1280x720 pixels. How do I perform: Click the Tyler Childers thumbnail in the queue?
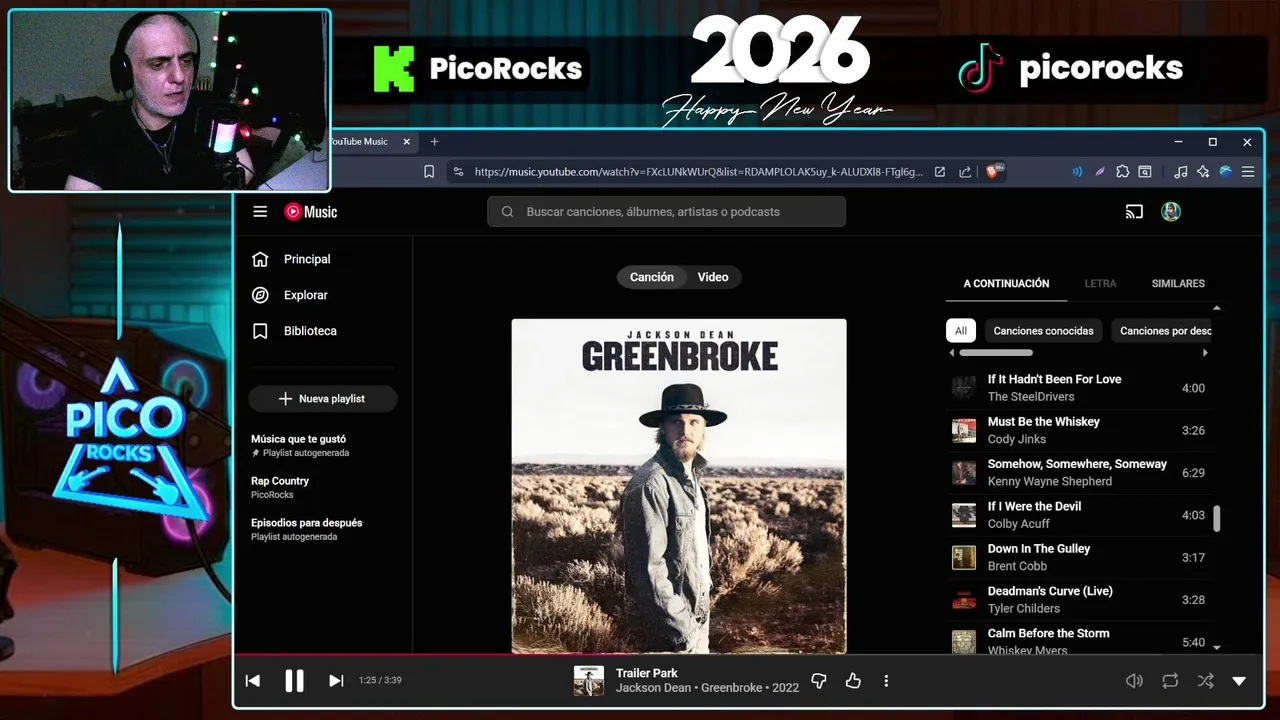pos(964,600)
